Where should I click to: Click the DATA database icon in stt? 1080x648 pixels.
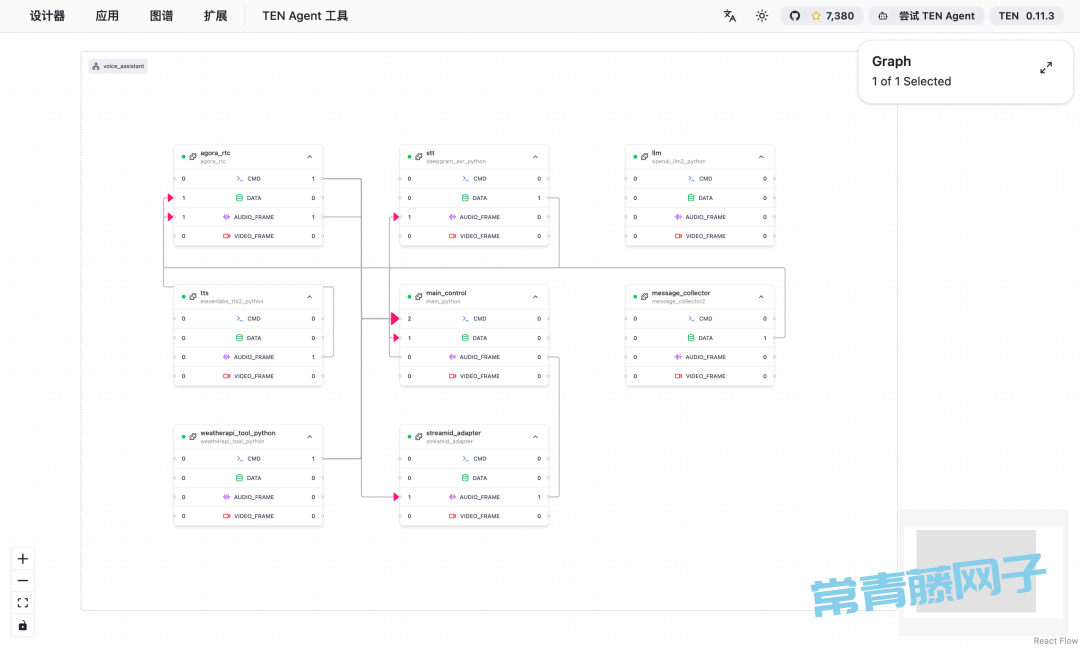click(466, 198)
